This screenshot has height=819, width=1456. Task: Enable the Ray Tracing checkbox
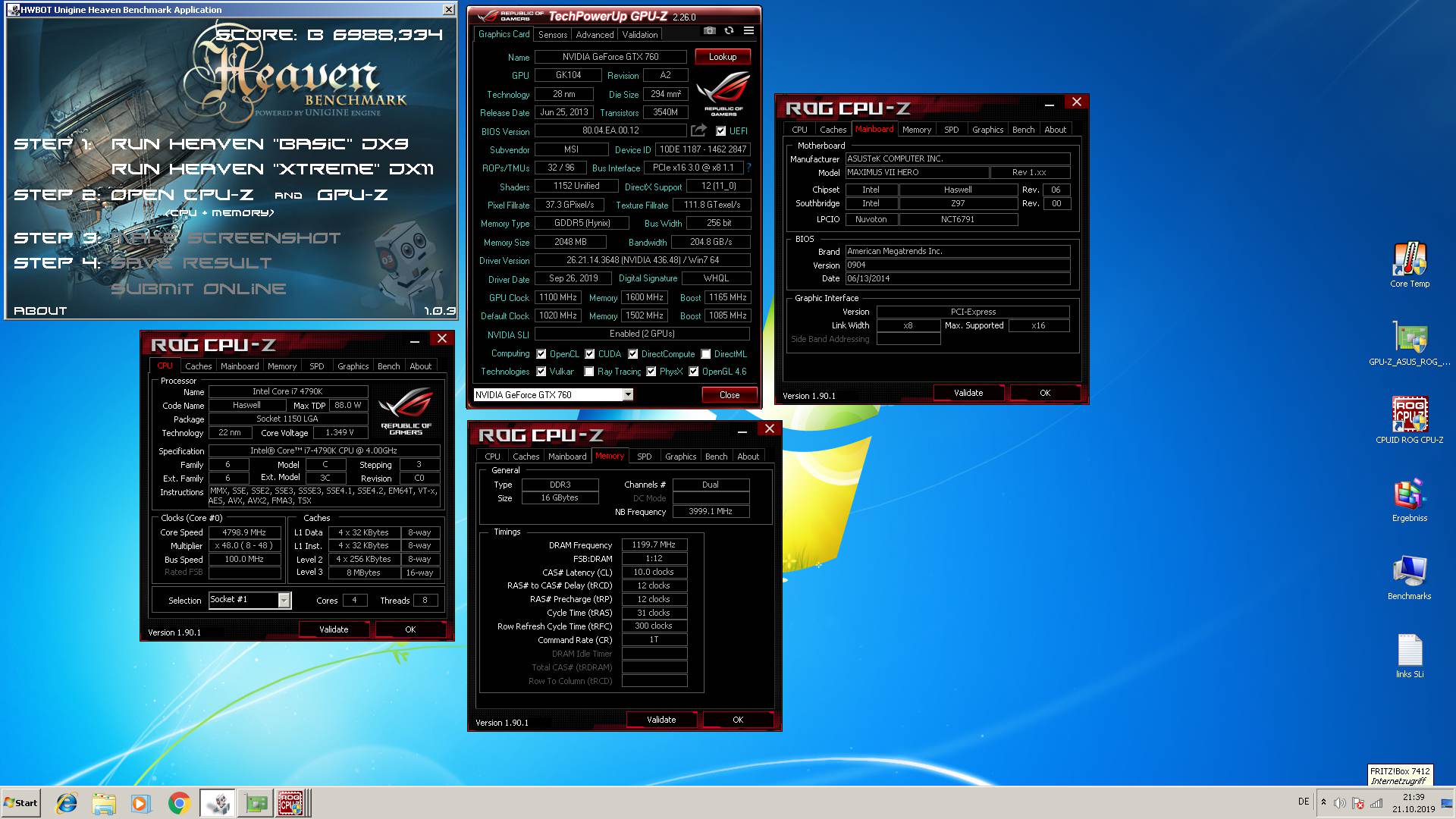[x=588, y=372]
